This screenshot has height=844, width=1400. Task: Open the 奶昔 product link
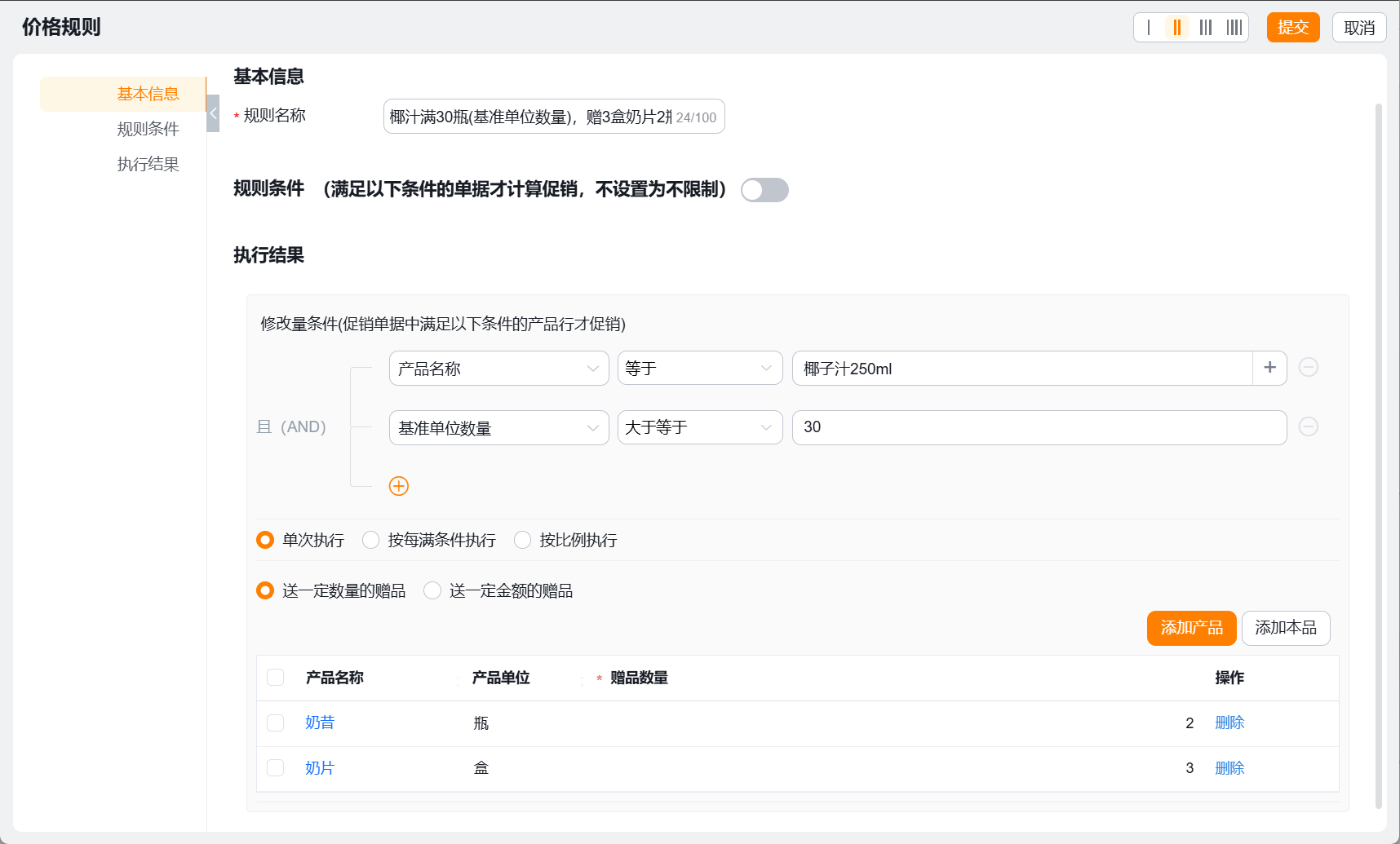(x=320, y=722)
